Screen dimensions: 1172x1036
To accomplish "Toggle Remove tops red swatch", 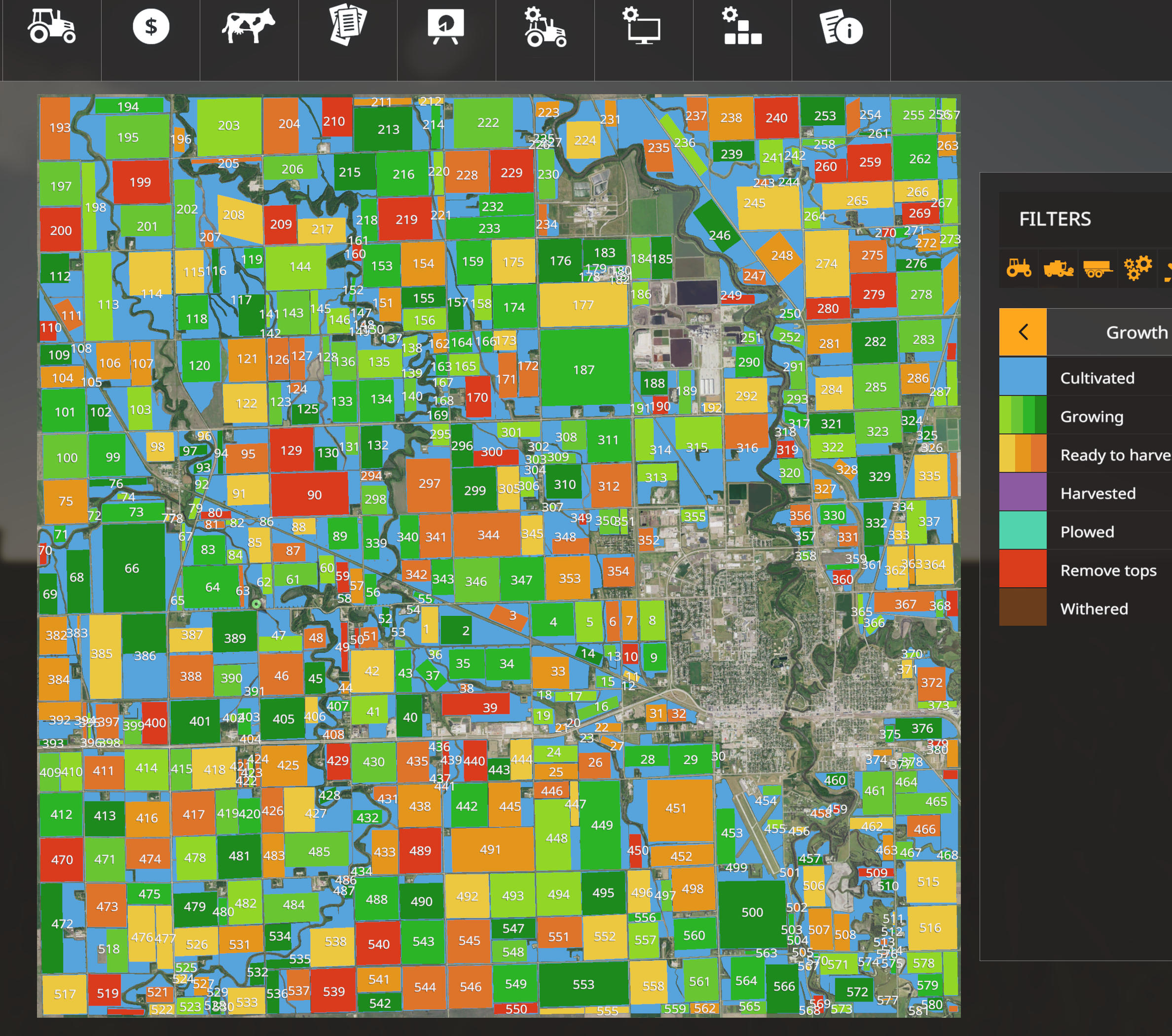I will pos(1023,568).
